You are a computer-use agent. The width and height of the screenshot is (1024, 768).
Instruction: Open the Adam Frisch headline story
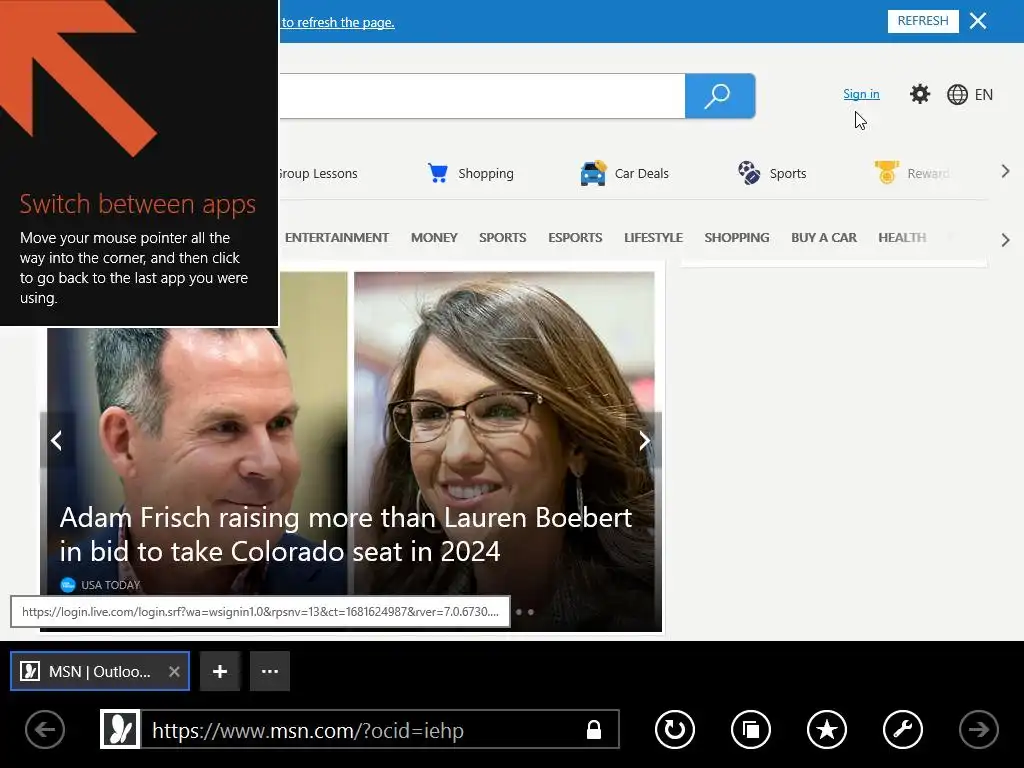pyautogui.click(x=345, y=534)
